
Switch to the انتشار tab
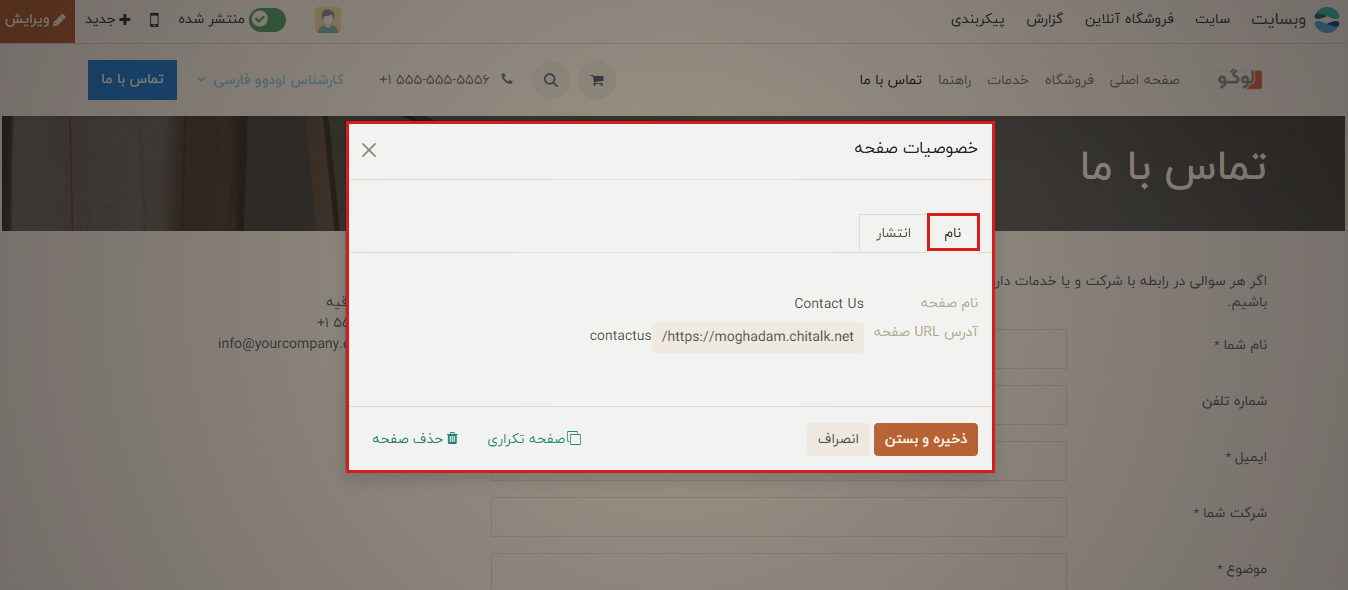(x=894, y=233)
